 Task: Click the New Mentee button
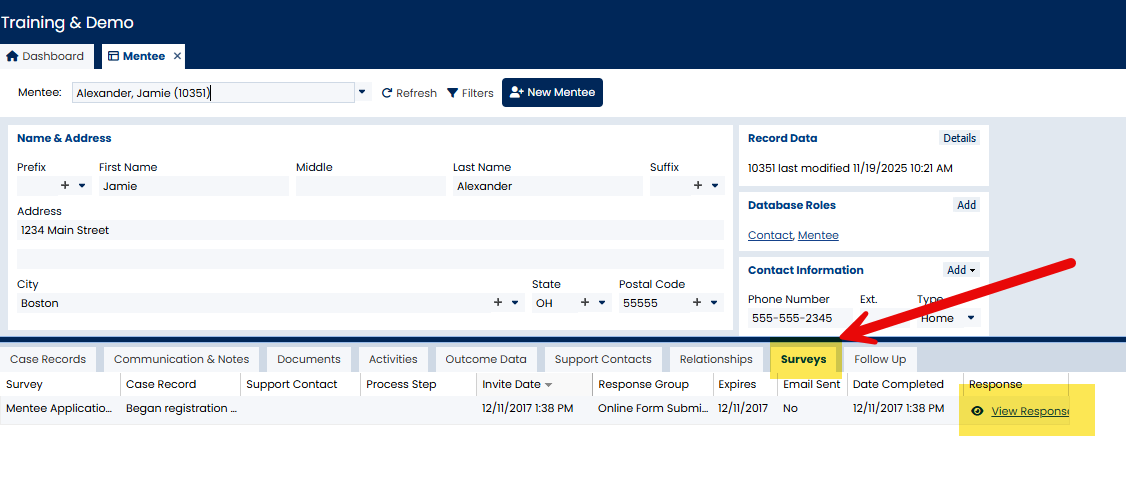(x=552, y=92)
